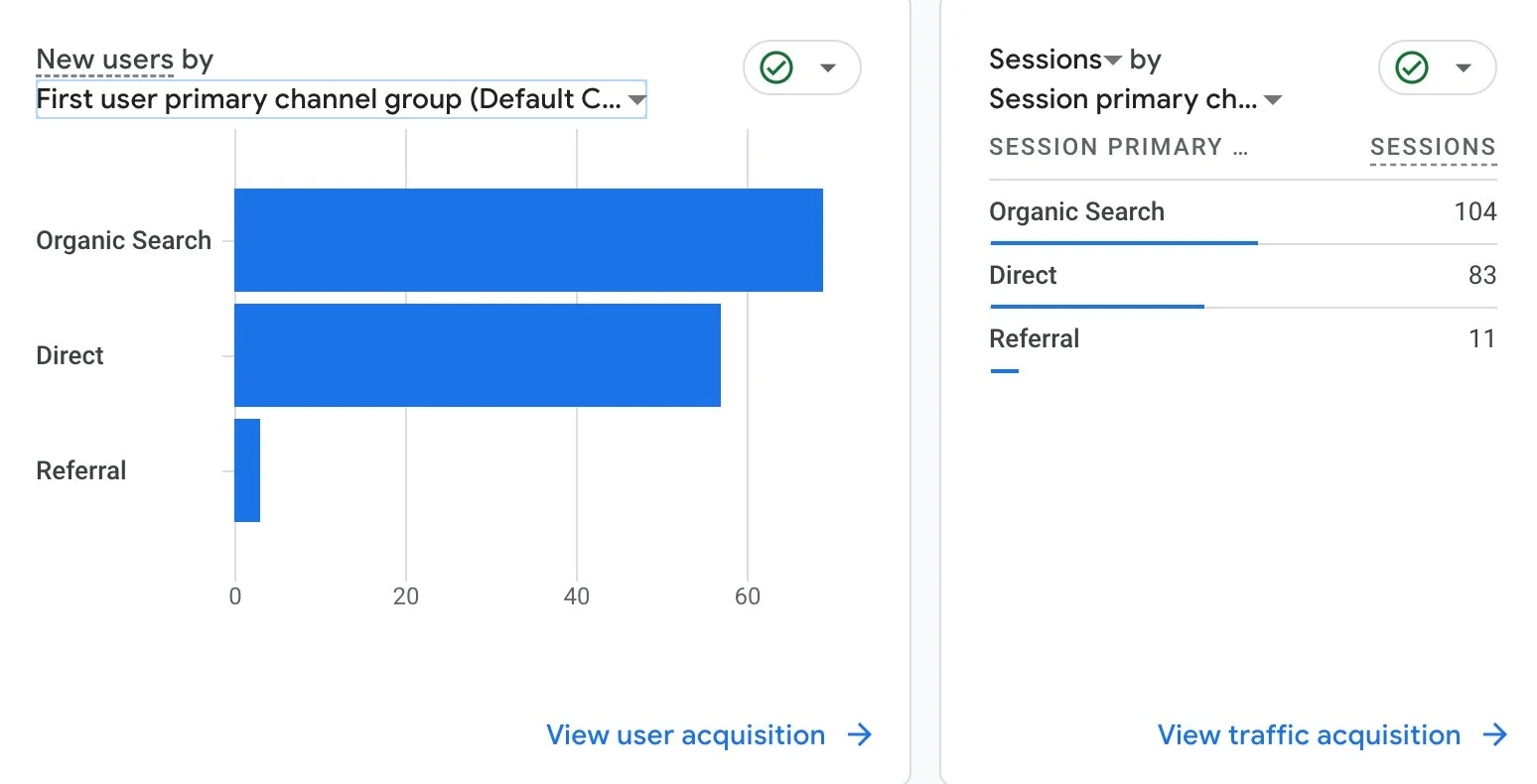Click SESSIONS column header

pyautogui.click(x=1433, y=147)
